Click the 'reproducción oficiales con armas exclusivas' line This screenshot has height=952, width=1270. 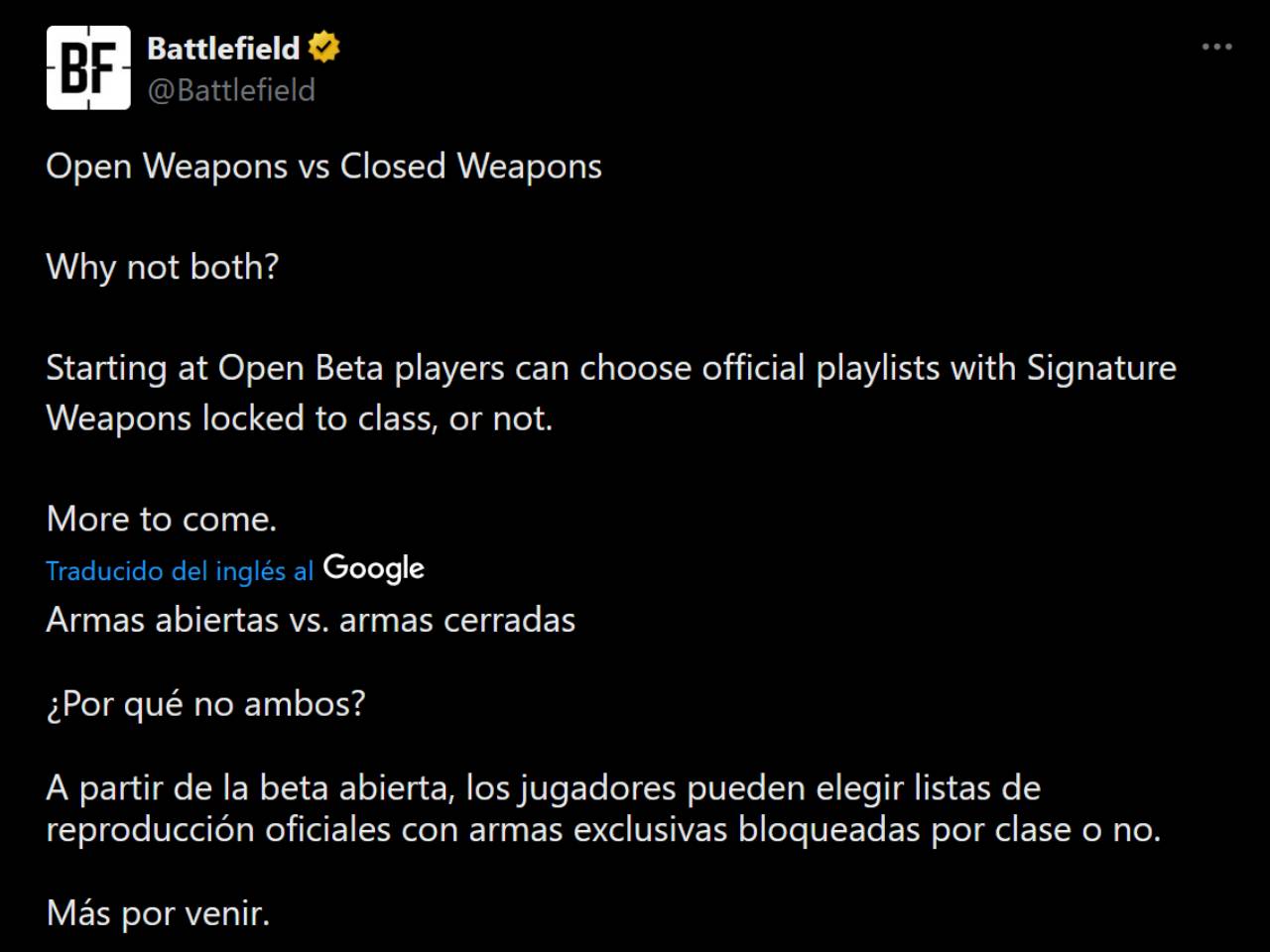click(x=603, y=829)
